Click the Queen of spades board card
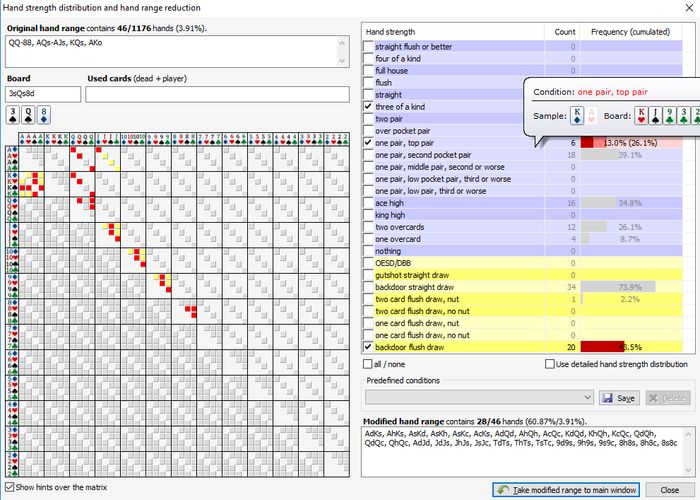The width and height of the screenshot is (700, 500). point(28,115)
